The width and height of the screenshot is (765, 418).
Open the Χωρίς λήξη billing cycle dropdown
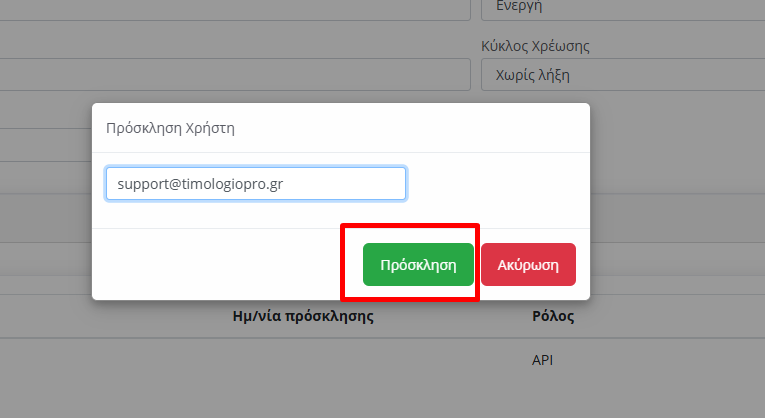pos(623,75)
